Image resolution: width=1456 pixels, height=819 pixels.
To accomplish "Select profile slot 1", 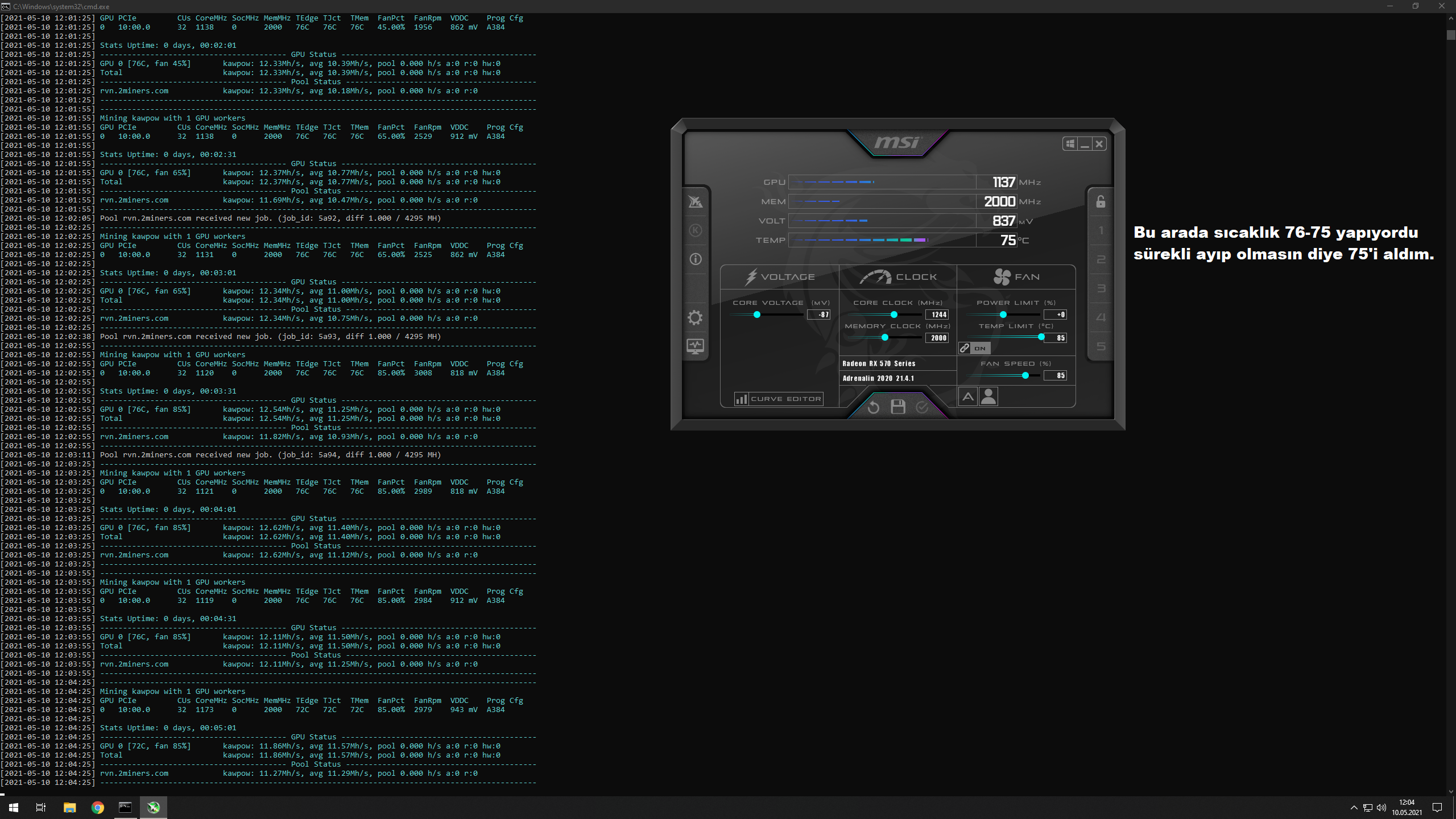I will 1101,230.
